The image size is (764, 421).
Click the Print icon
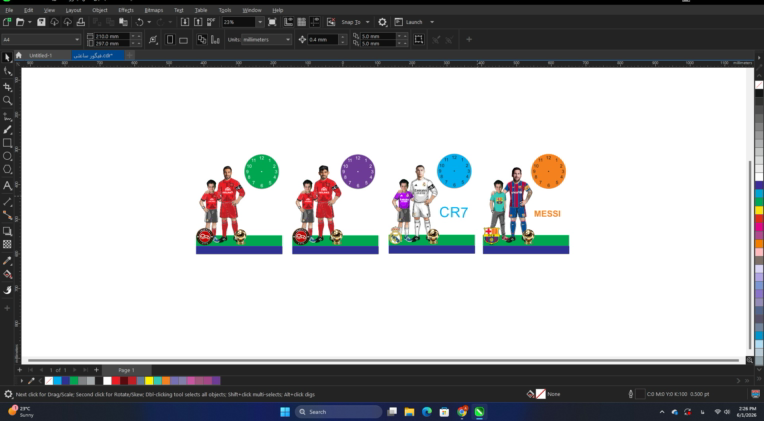[x=81, y=22]
